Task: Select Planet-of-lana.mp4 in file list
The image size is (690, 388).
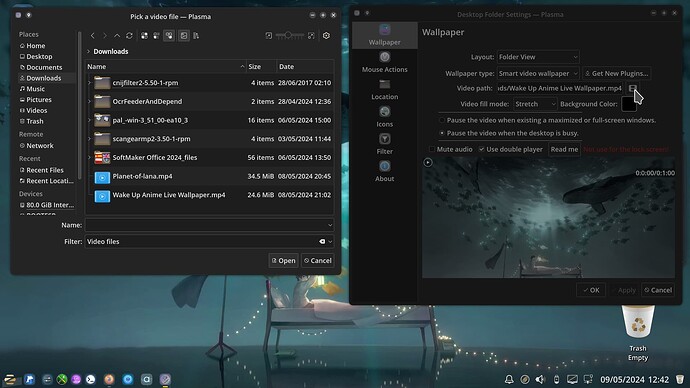Action: [x=209, y=176]
